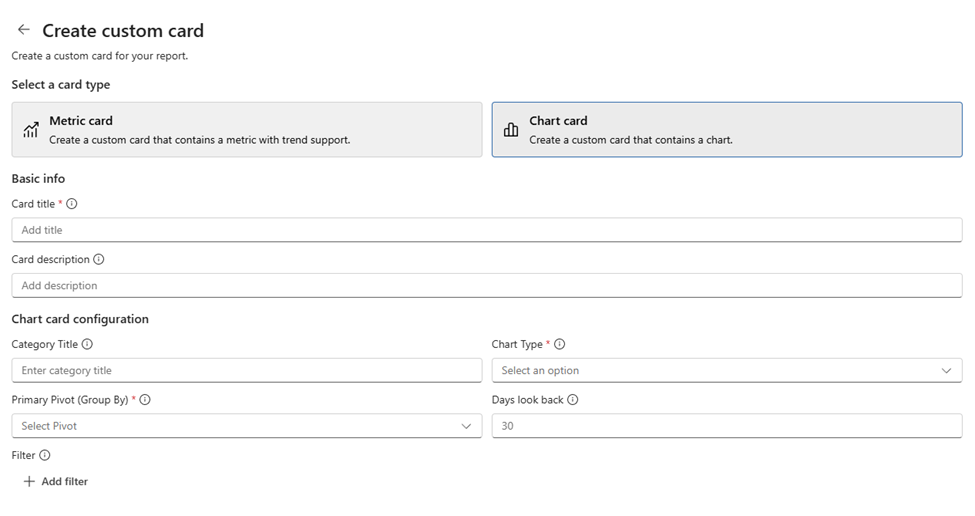The height and width of the screenshot is (516, 975).
Task: Click the Add description text field
Action: point(486,286)
